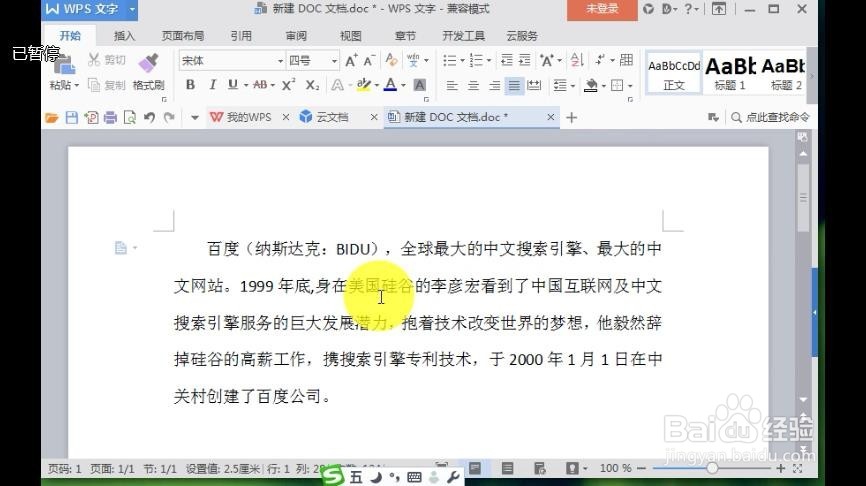Open the 我的WPS document tab
Image resolution: width=866 pixels, height=486 pixels.
click(242, 117)
